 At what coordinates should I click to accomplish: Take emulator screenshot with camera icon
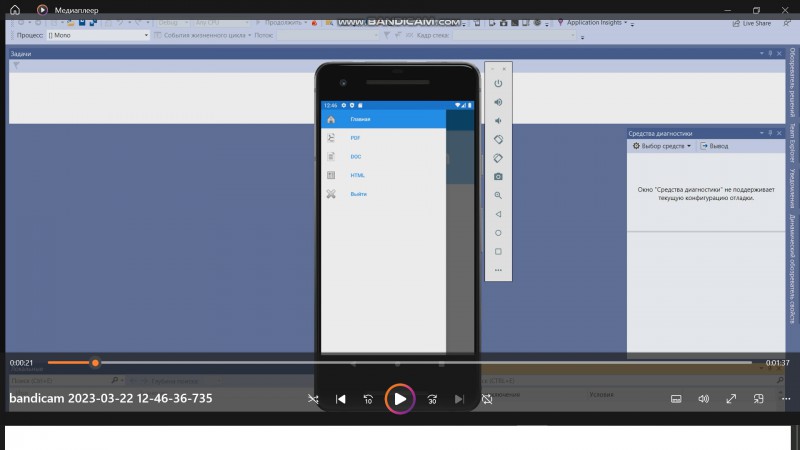[x=498, y=177]
